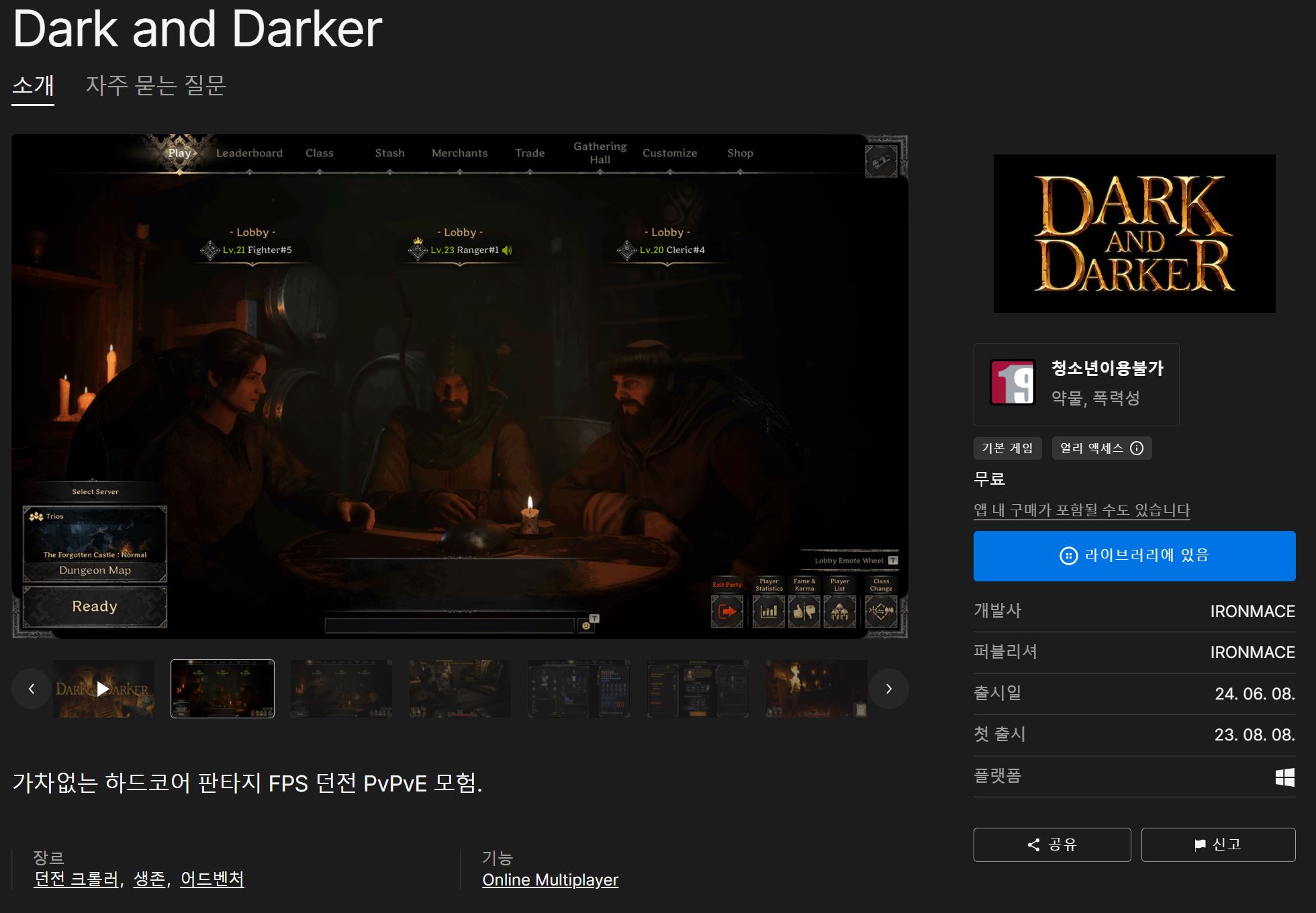Click the Player List helmets icon
The image size is (1316, 913).
pyautogui.click(x=839, y=611)
